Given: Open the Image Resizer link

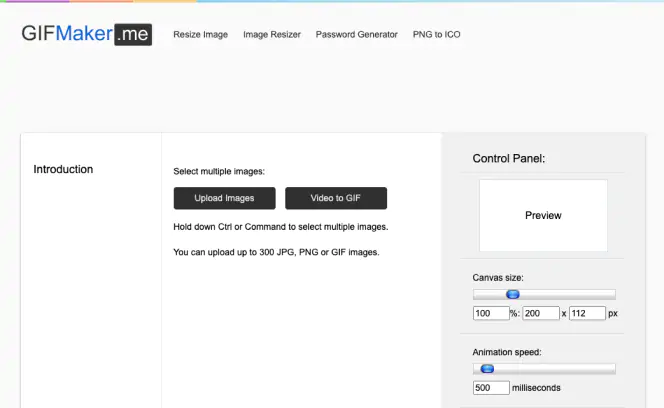Looking at the screenshot, I should click(272, 34).
